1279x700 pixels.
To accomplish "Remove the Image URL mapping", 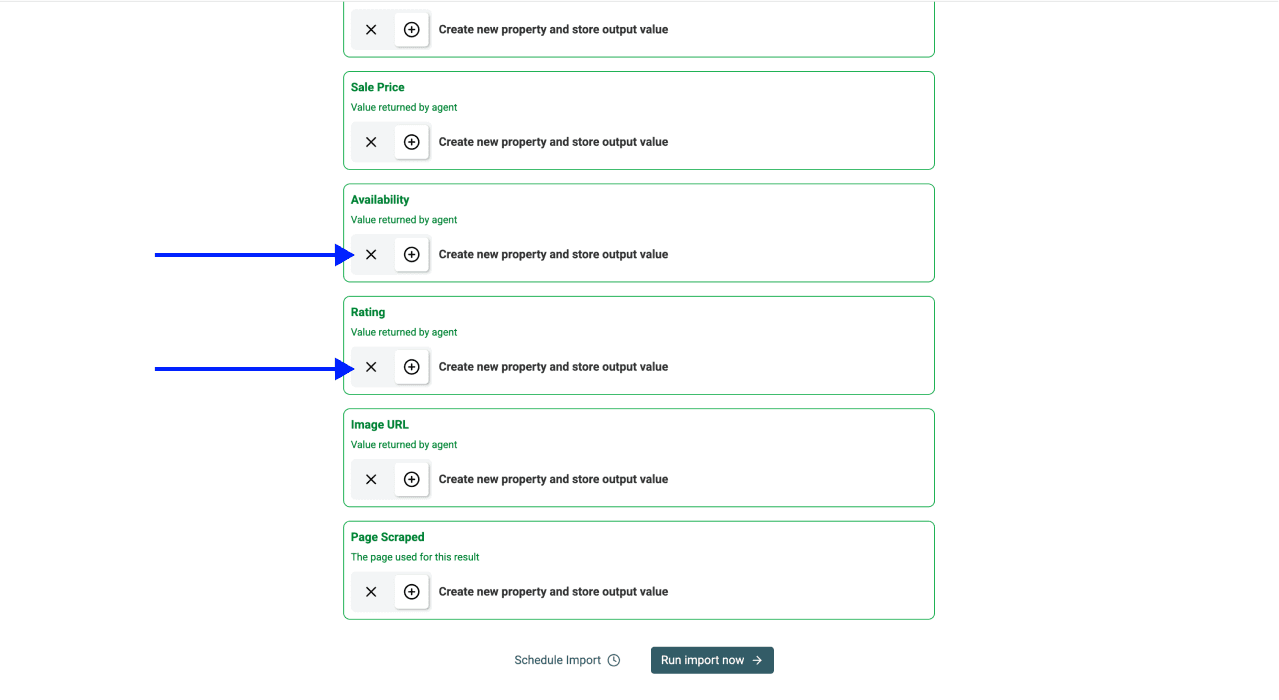I will tap(371, 479).
